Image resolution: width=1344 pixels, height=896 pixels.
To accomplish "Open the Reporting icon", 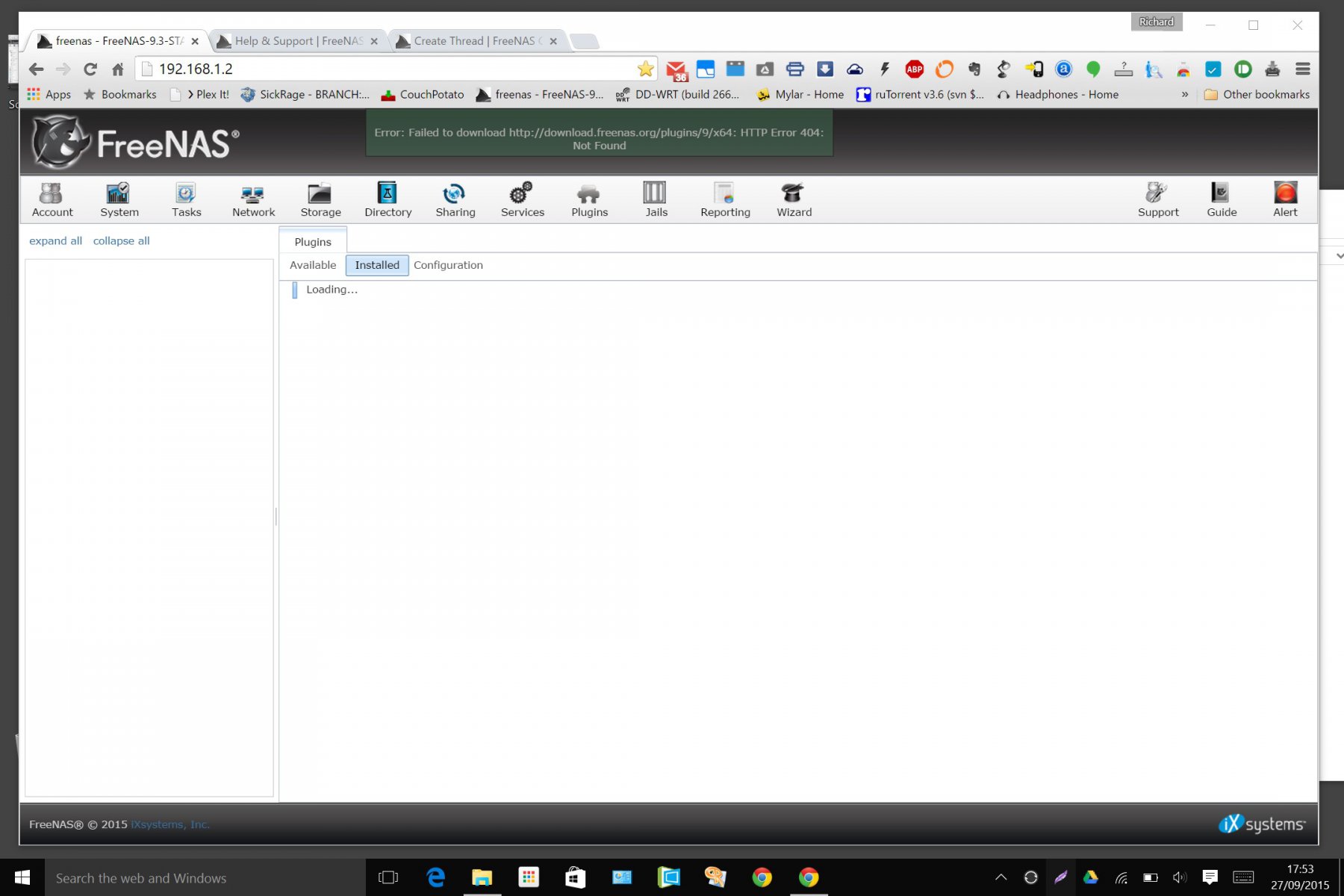I will coord(725,200).
